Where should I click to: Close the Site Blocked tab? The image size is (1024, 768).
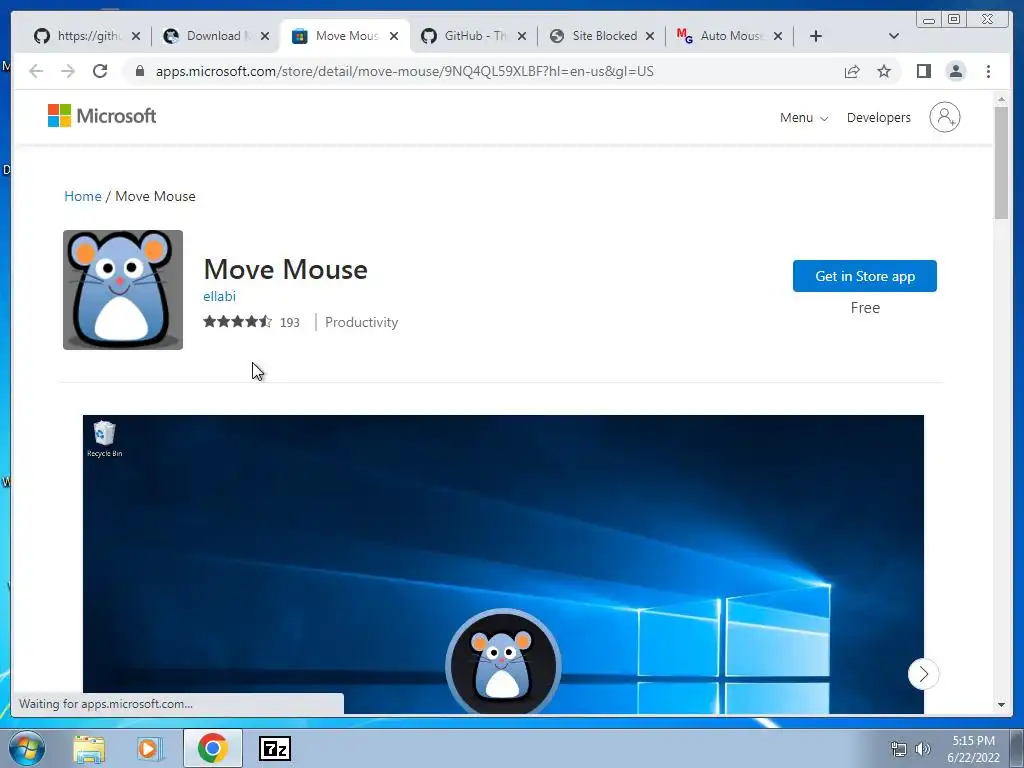pyautogui.click(x=650, y=36)
